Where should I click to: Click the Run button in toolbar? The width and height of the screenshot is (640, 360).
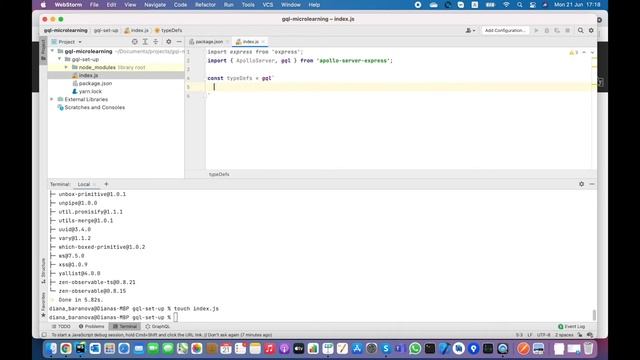tap(536, 30)
